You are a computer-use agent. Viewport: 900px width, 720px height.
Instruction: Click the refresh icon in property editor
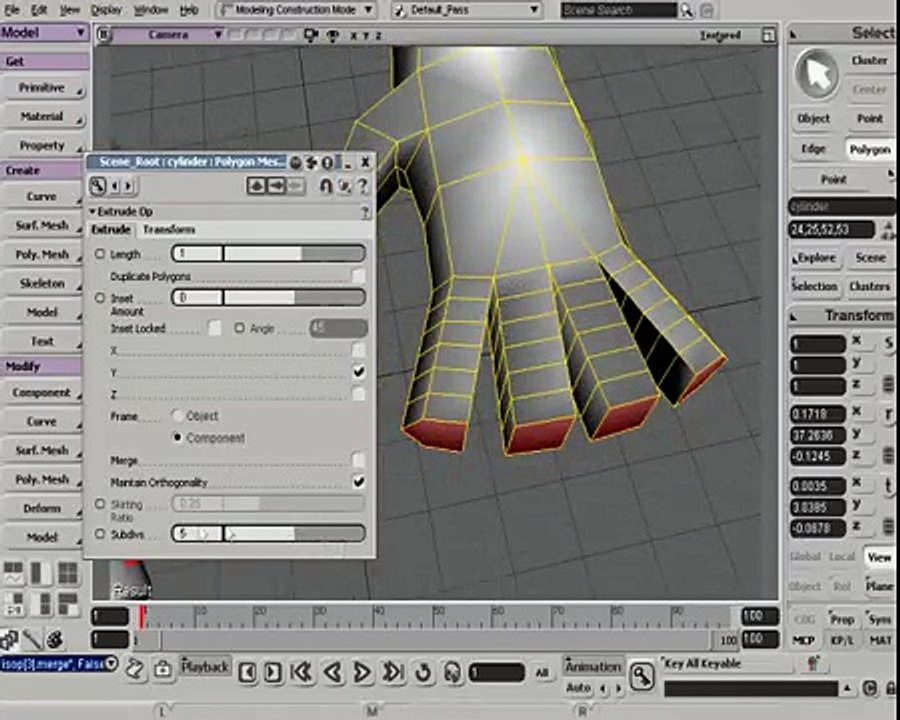(343, 185)
